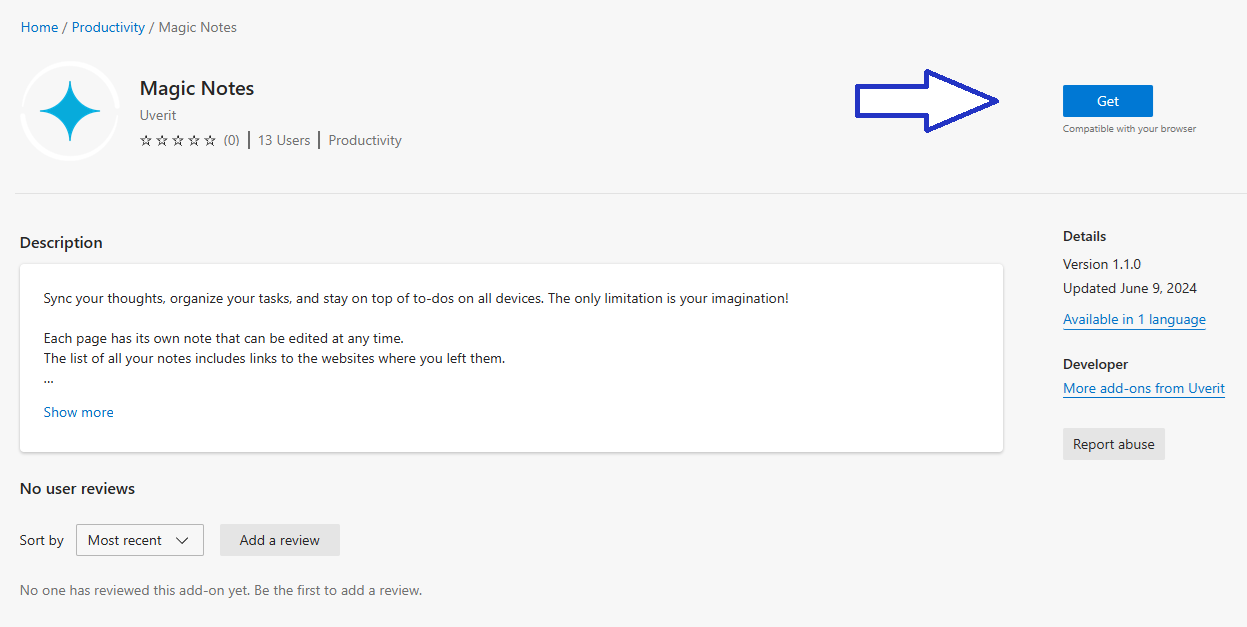
Task: Click the review count indicator (0)
Action: click(231, 140)
